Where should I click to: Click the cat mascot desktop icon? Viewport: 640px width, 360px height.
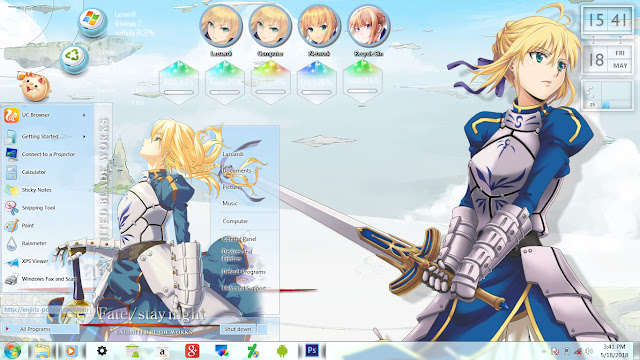pyautogui.click(x=35, y=87)
